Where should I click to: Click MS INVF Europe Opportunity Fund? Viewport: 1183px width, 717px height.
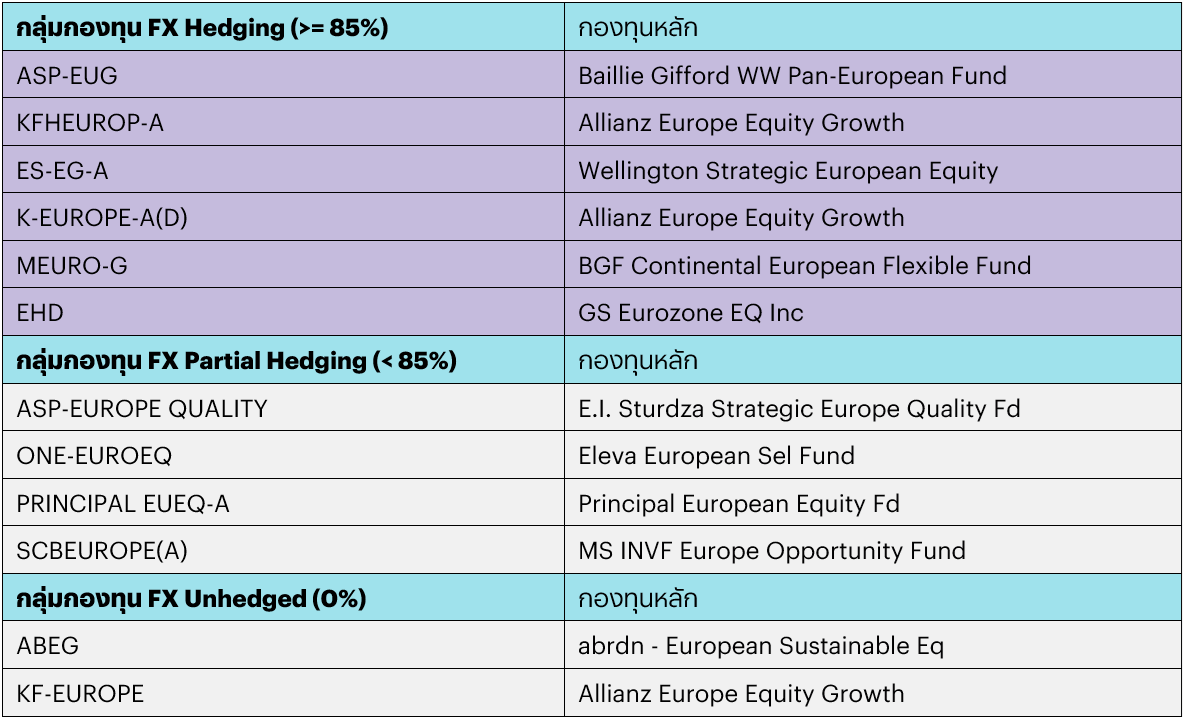[772, 551]
